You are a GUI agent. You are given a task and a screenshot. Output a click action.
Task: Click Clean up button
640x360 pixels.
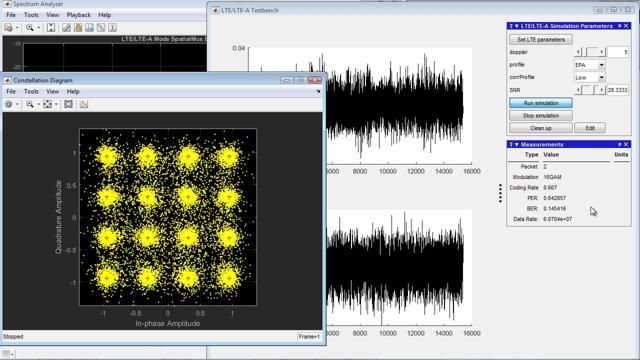click(541, 128)
